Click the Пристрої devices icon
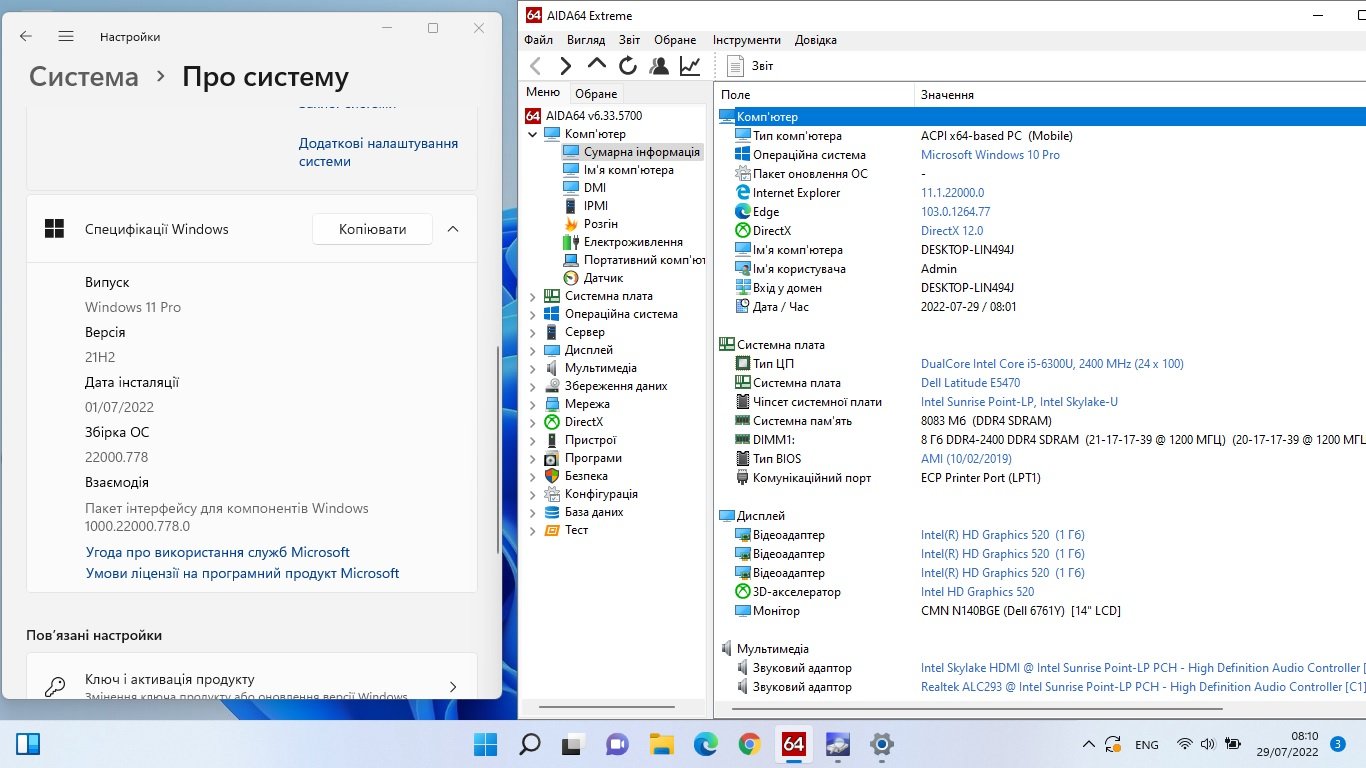 point(552,440)
